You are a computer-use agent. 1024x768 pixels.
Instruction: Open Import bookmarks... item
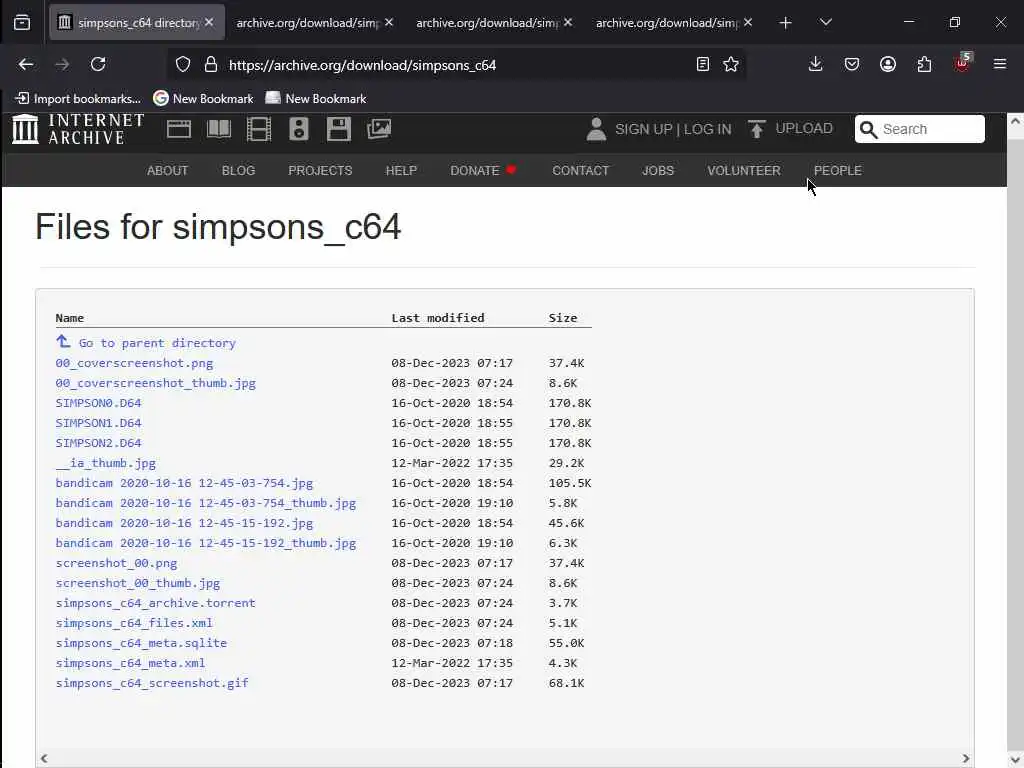78,99
